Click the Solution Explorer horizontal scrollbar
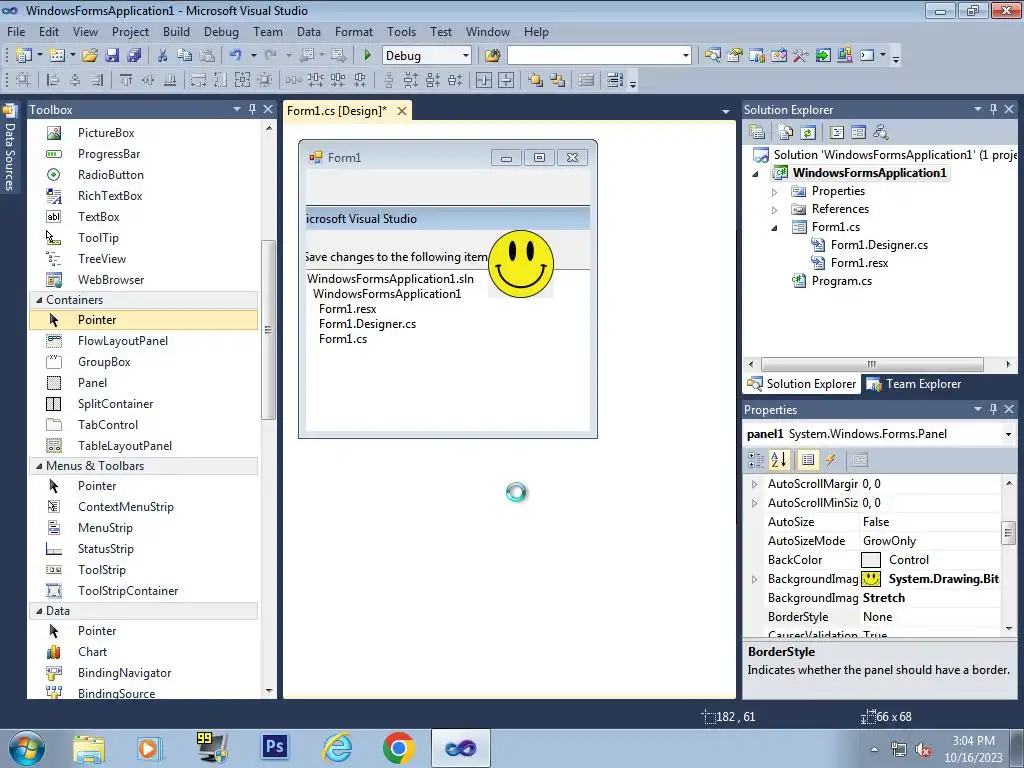Screen dimensions: 1024x768 pyautogui.click(x=872, y=364)
